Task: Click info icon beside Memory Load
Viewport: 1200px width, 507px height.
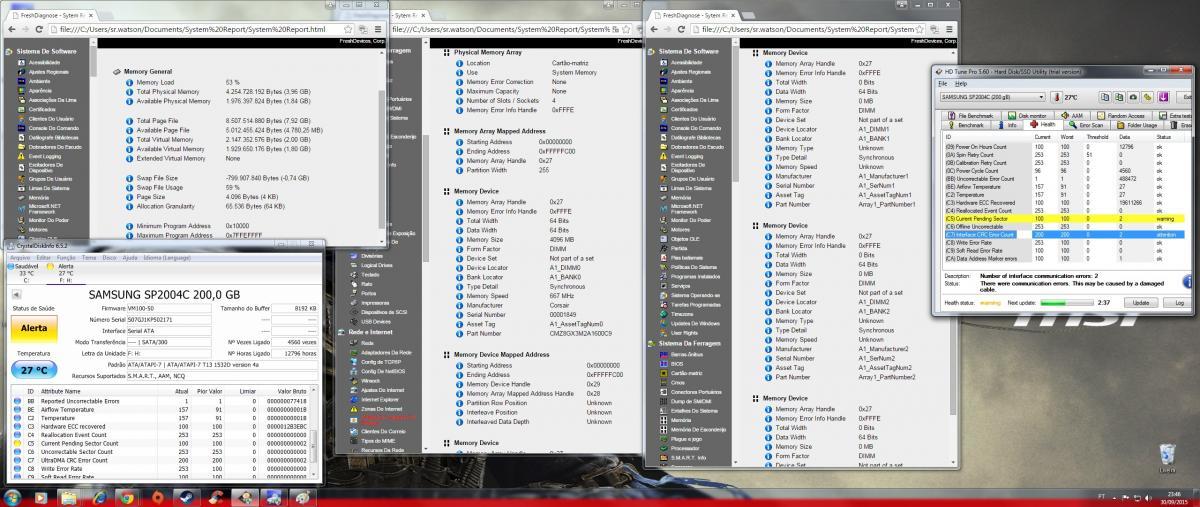Action: click(x=130, y=82)
